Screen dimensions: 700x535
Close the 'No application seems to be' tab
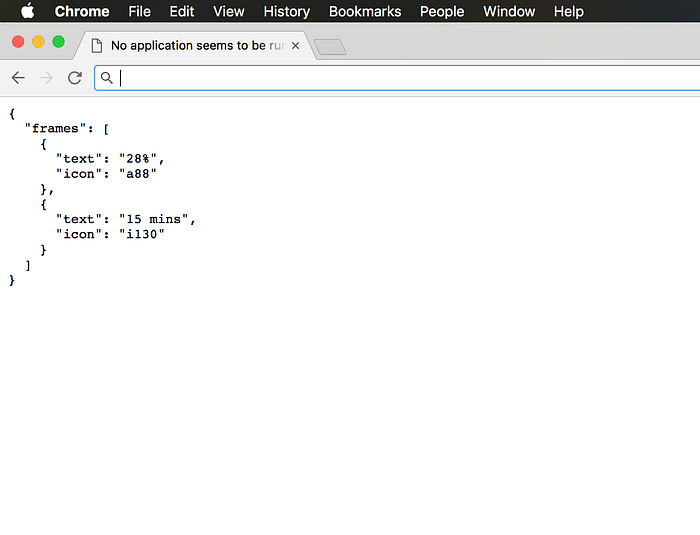tap(296, 46)
